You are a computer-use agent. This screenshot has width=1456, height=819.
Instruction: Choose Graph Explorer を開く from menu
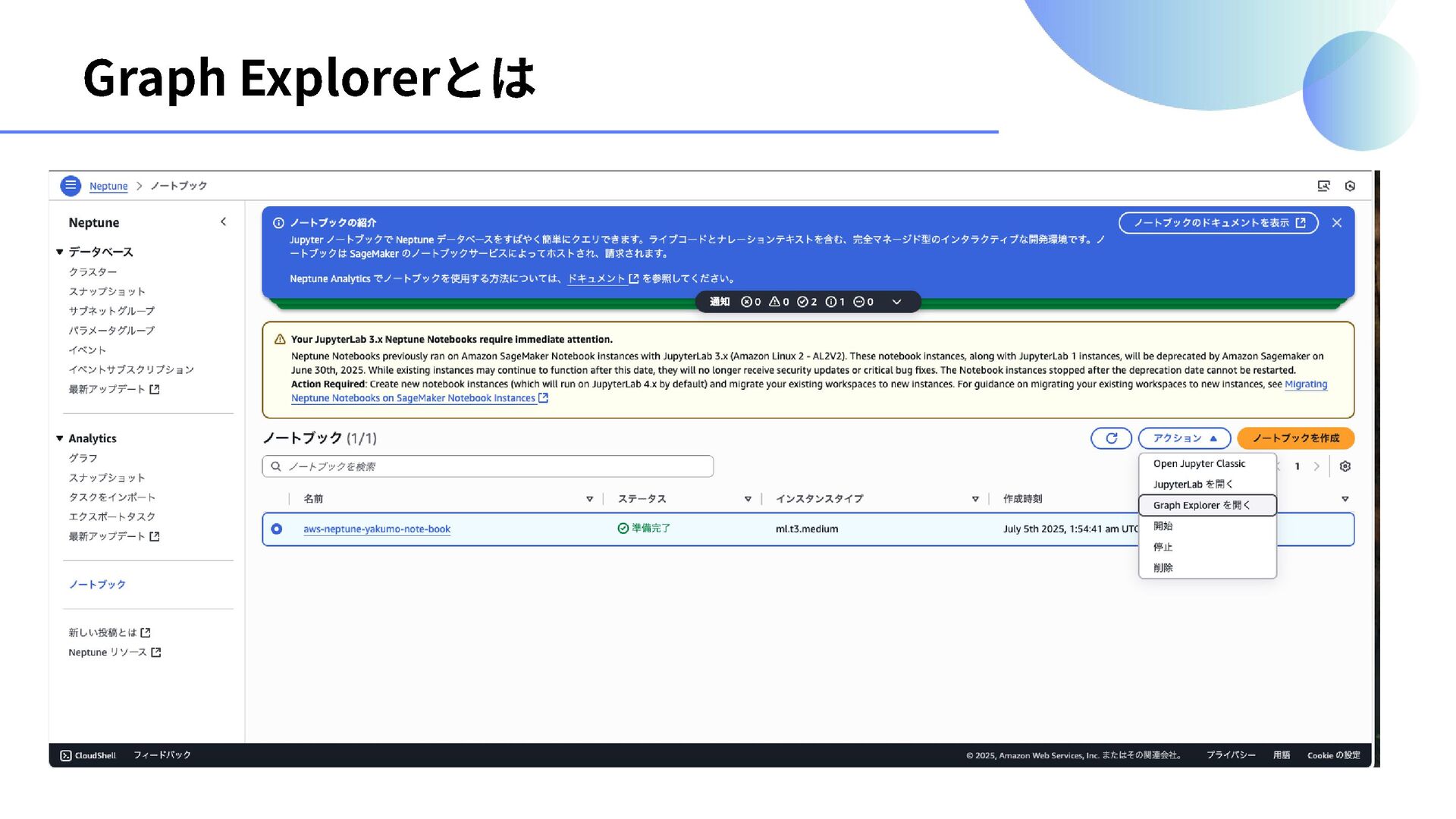pos(1207,505)
